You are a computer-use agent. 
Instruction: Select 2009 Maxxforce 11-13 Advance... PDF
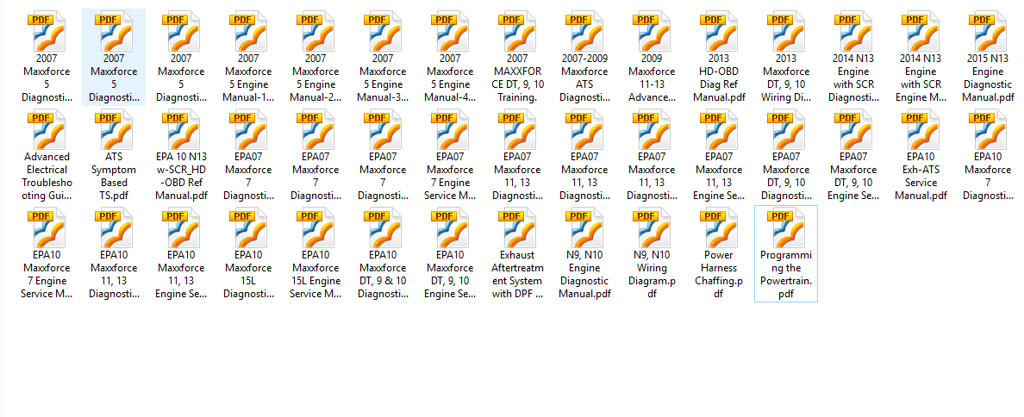point(652,57)
